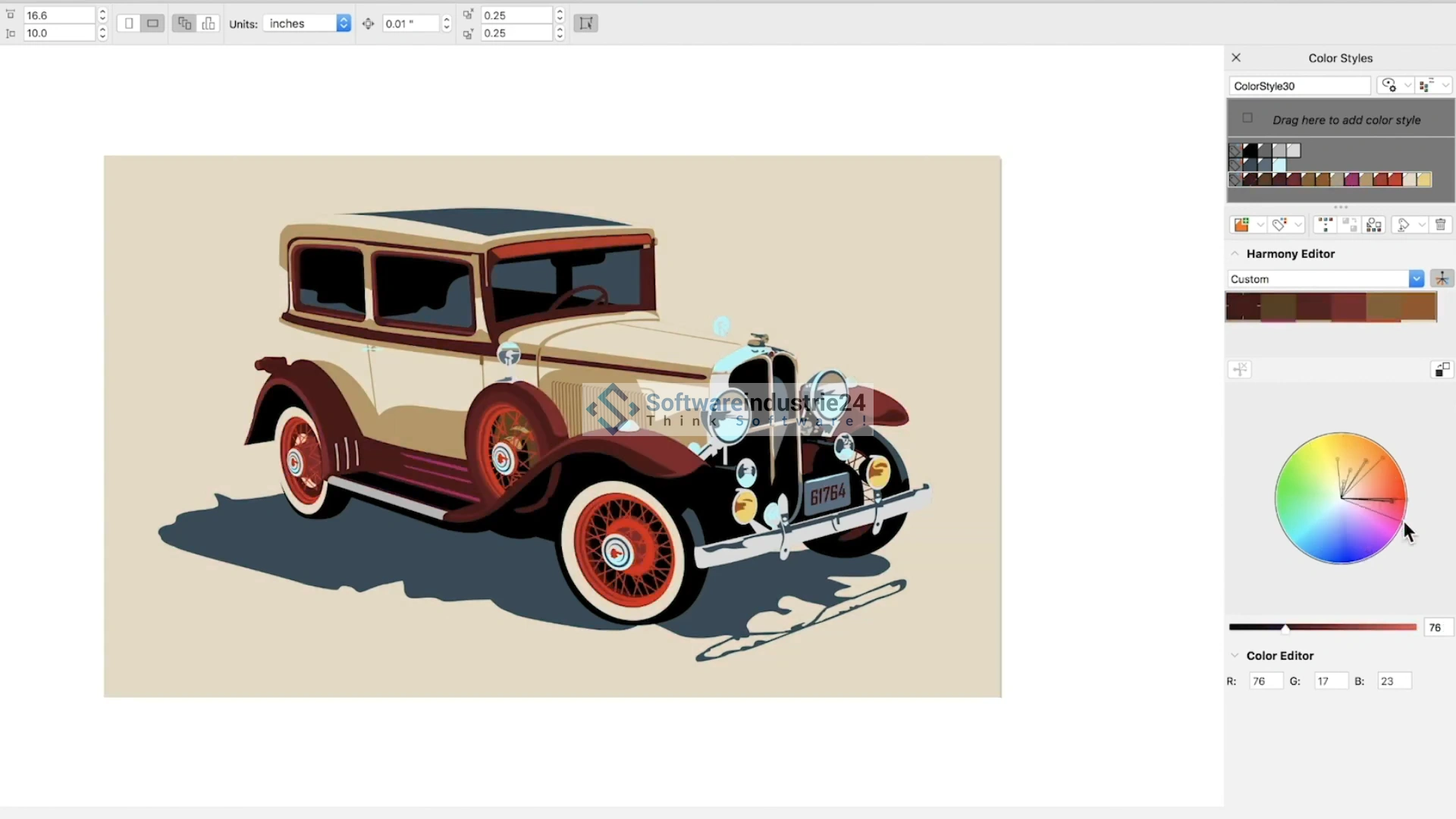Click the harmony wheel icon beside Custom
This screenshot has height=819, width=1456.
(1442, 279)
